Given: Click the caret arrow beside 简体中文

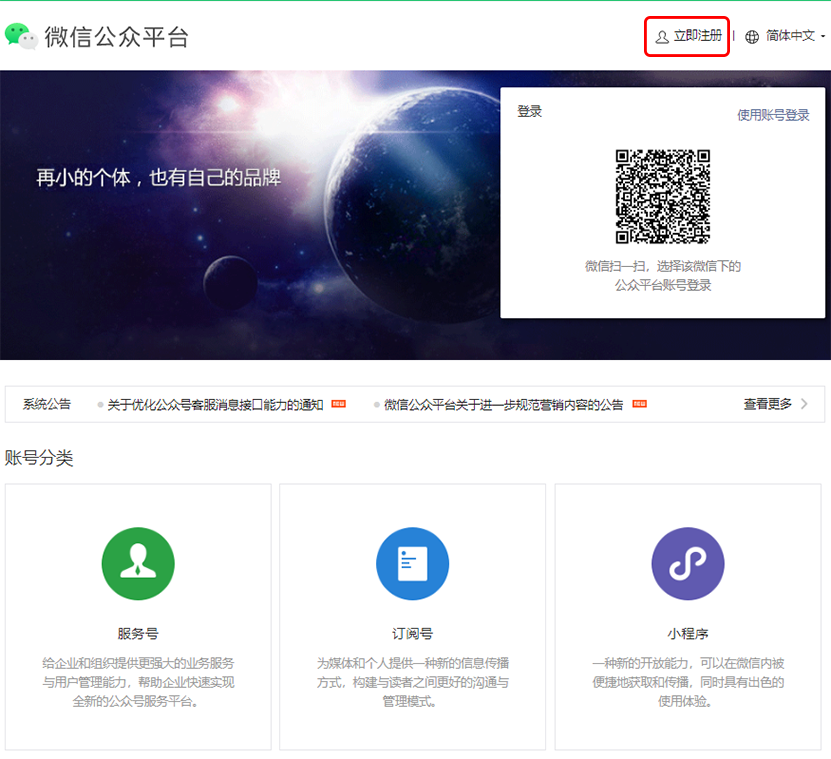Looking at the screenshot, I should [822, 37].
